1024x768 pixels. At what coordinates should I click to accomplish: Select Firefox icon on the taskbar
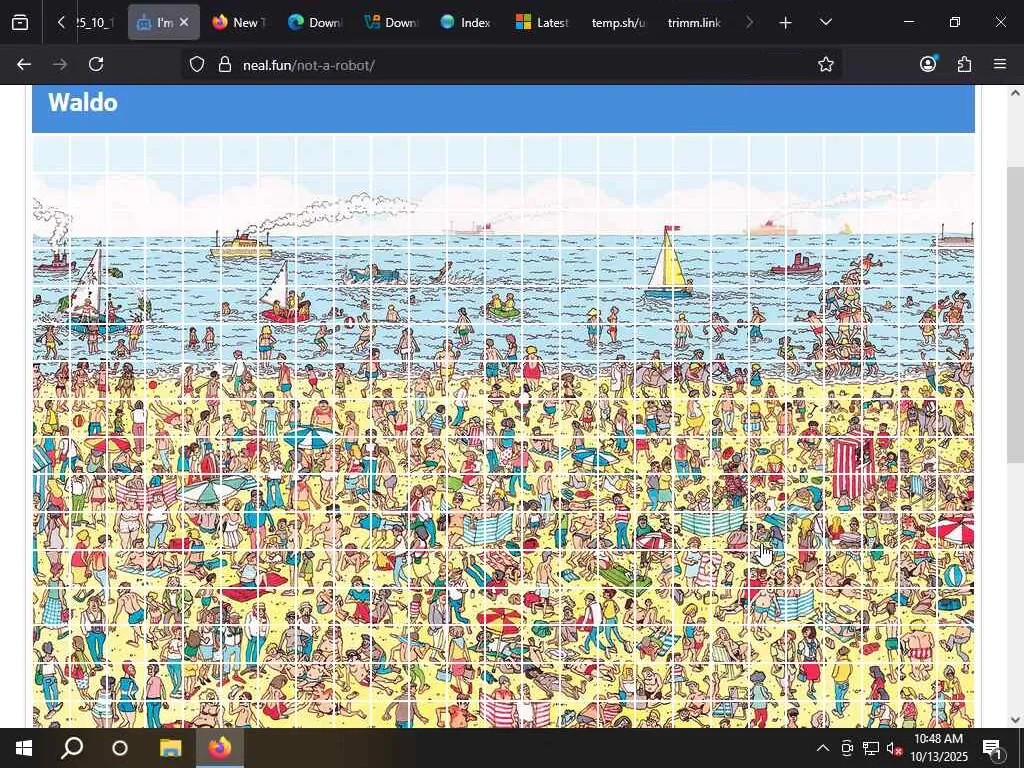[220, 748]
